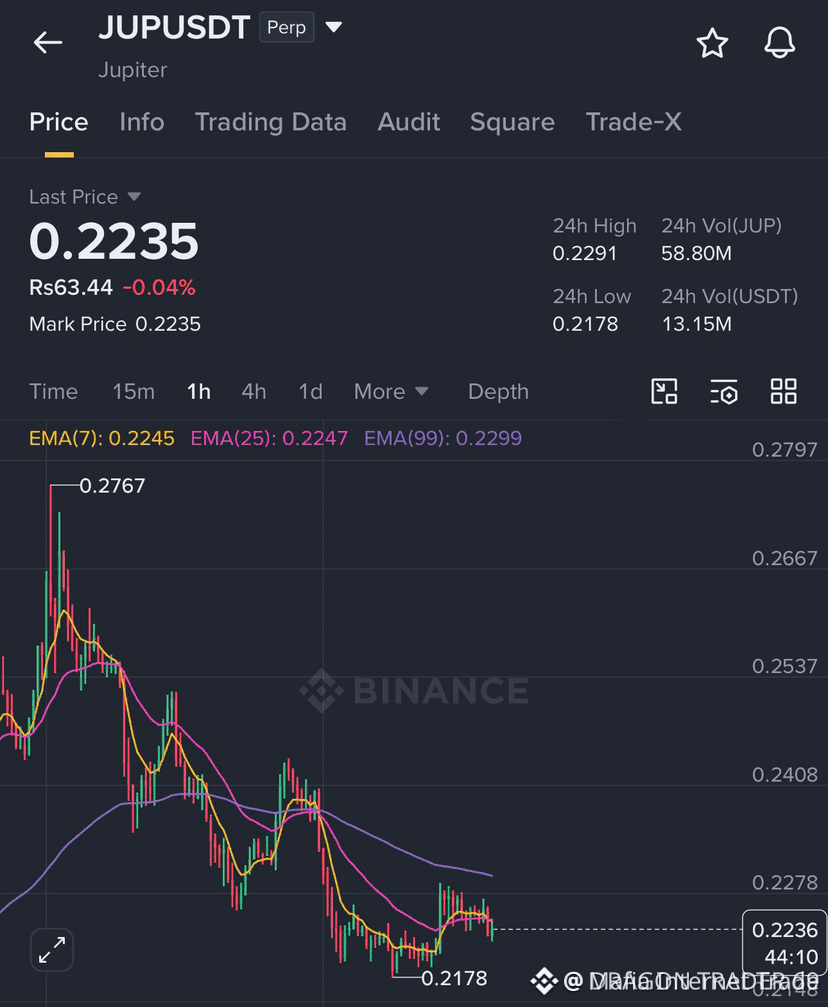Open the Trade-X tab
The image size is (828, 1007).
pyautogui.click(x=633, y=122)
